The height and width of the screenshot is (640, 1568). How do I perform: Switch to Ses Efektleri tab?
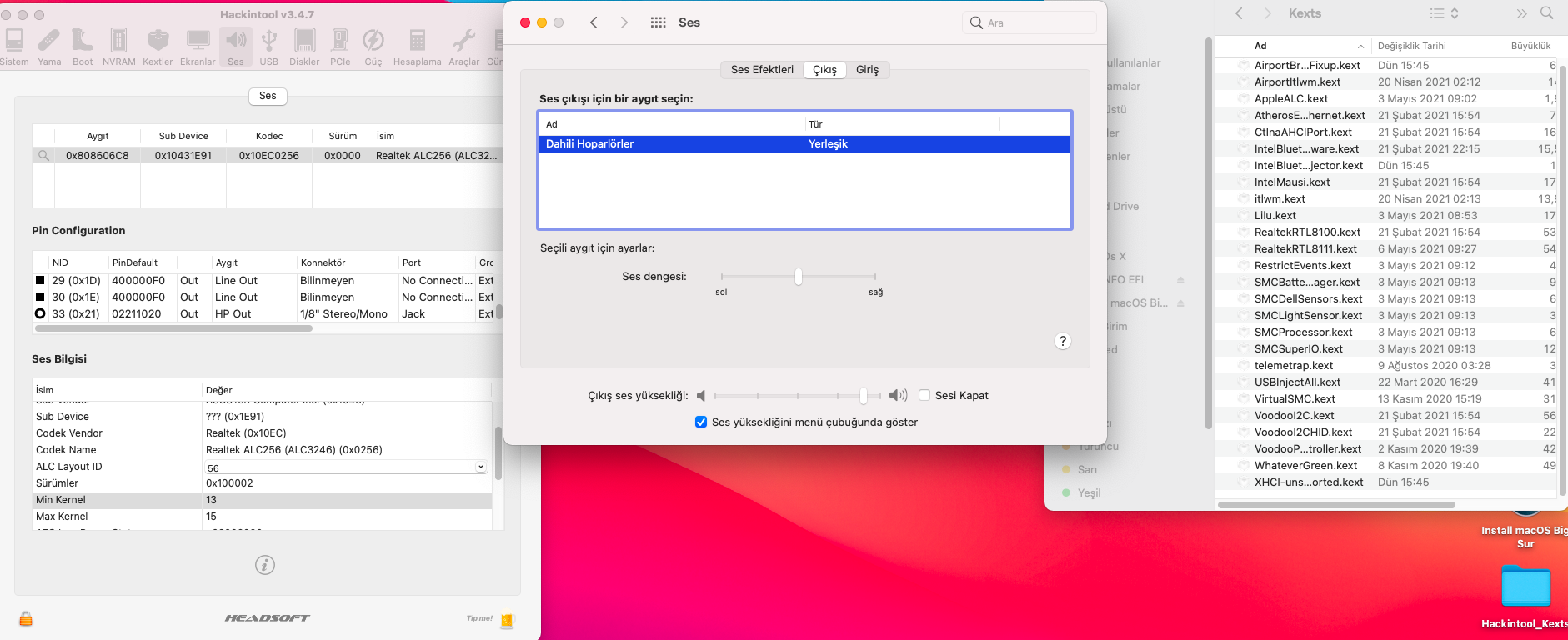(762, 70)
